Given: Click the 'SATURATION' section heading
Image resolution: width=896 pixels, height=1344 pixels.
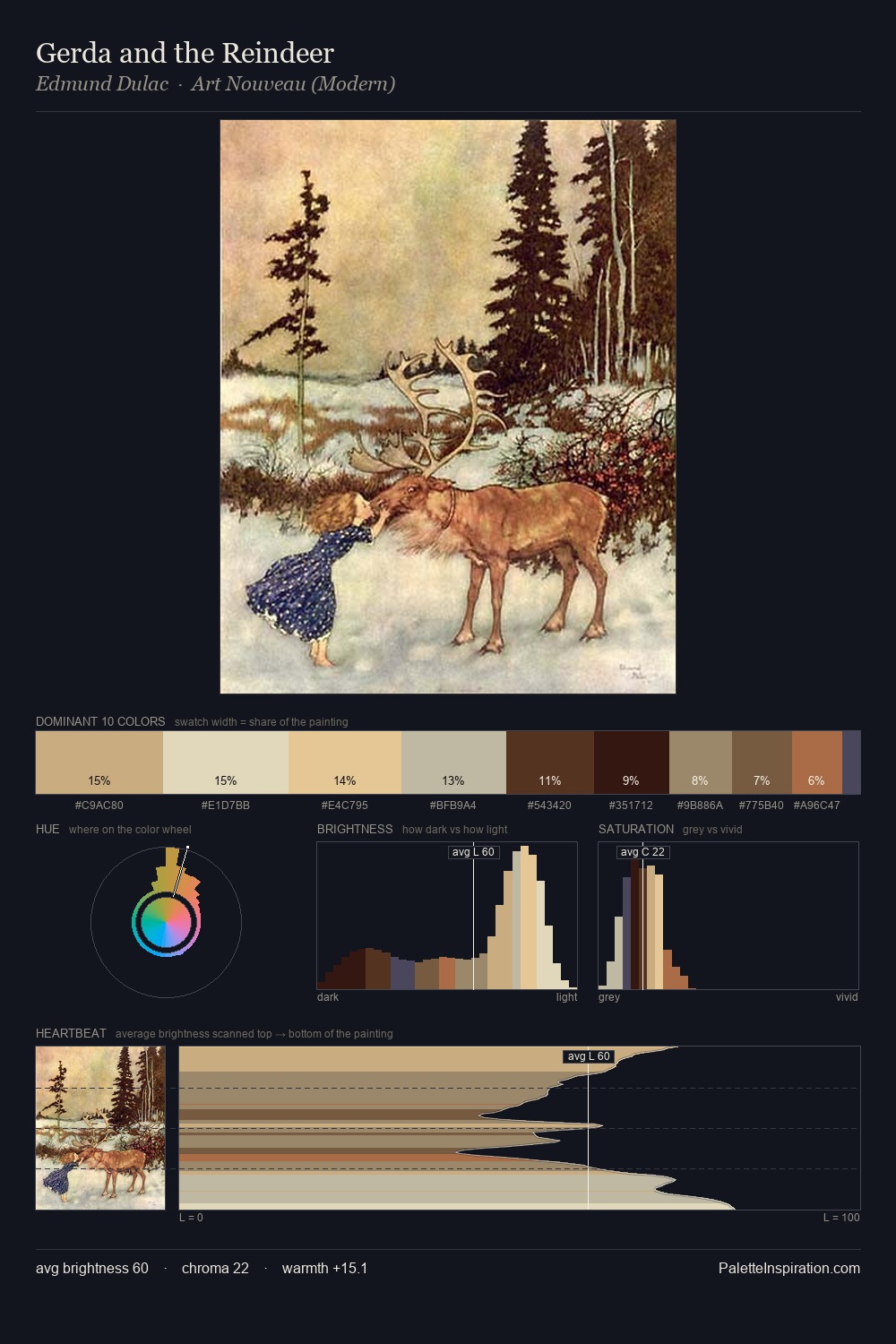Looking at the screenshot, I should pyautogui.click(x=636, y=829).
